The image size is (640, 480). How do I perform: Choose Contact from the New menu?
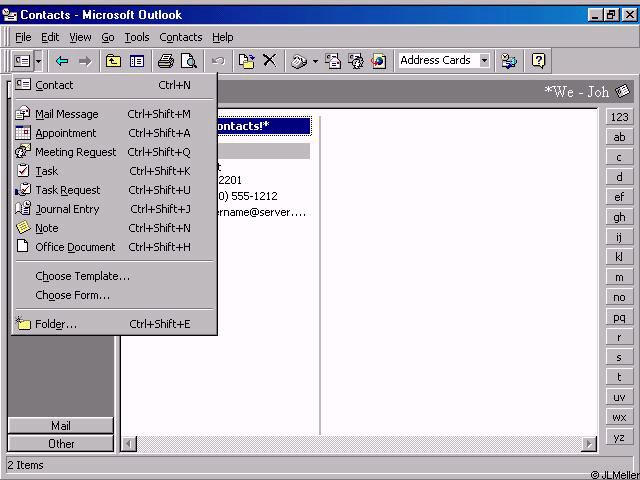[x=114, y=85]
